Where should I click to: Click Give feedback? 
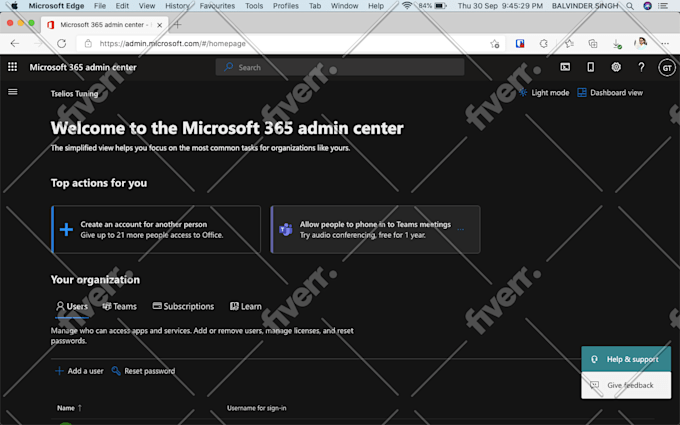click(626, 385)
